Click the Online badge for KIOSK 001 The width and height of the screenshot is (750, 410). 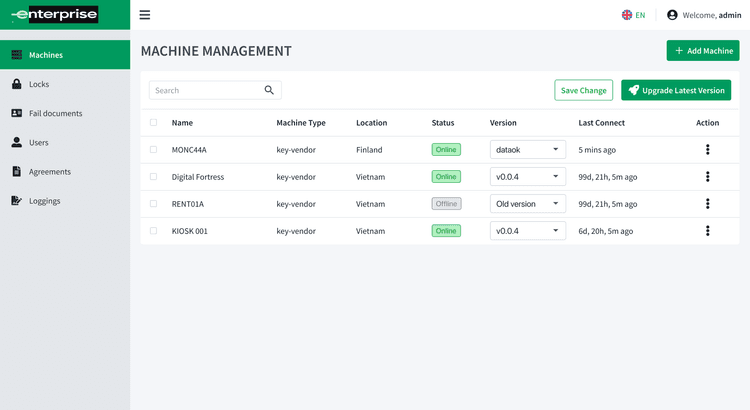click(446, 231)
